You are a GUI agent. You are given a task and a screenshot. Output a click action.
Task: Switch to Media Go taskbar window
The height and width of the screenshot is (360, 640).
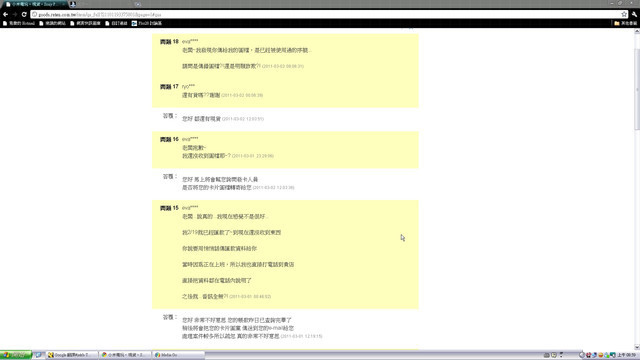[178, 355]
